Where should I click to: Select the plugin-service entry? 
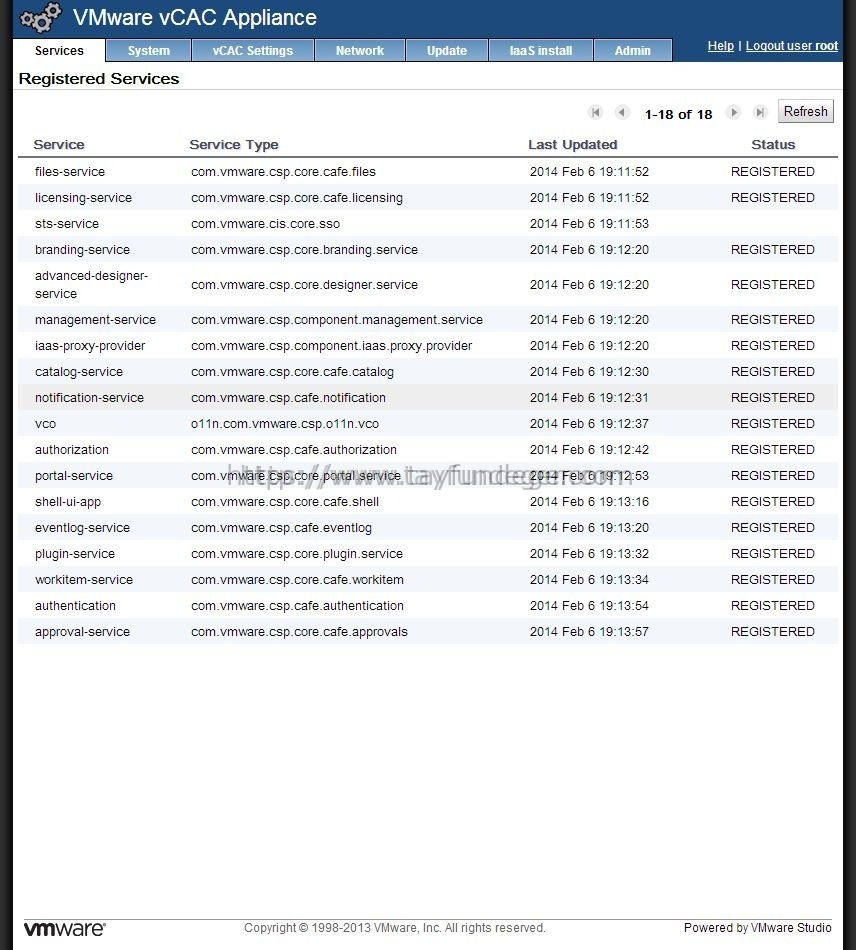75,554
